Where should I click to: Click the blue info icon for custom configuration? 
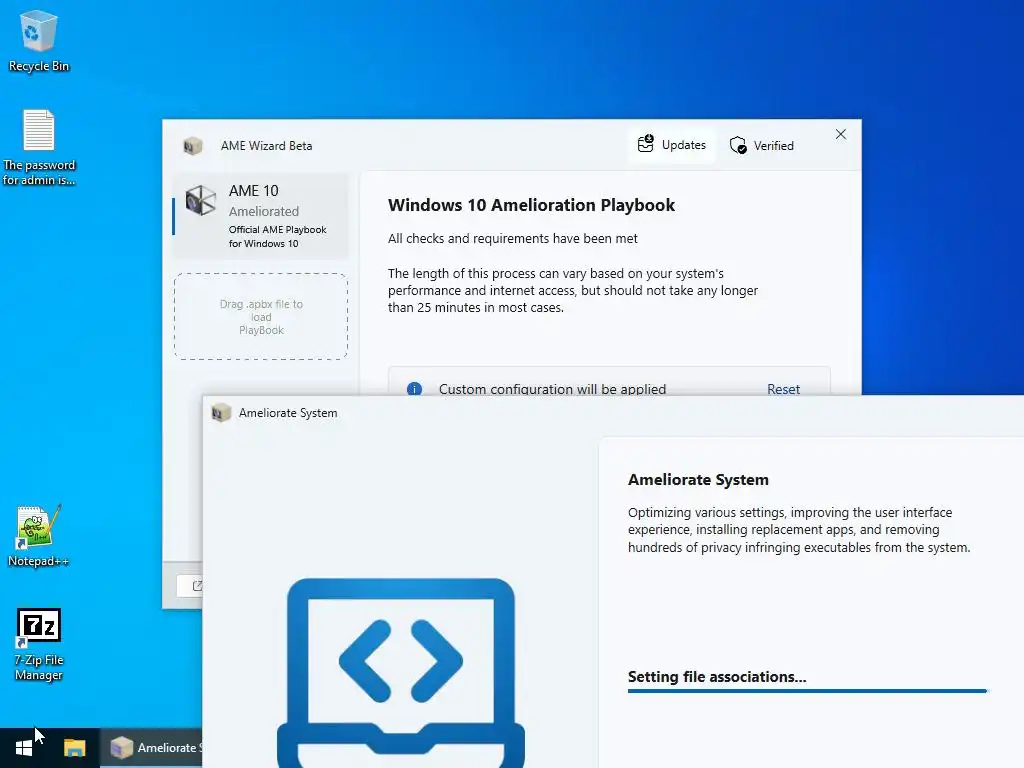(x=414, y=389)
